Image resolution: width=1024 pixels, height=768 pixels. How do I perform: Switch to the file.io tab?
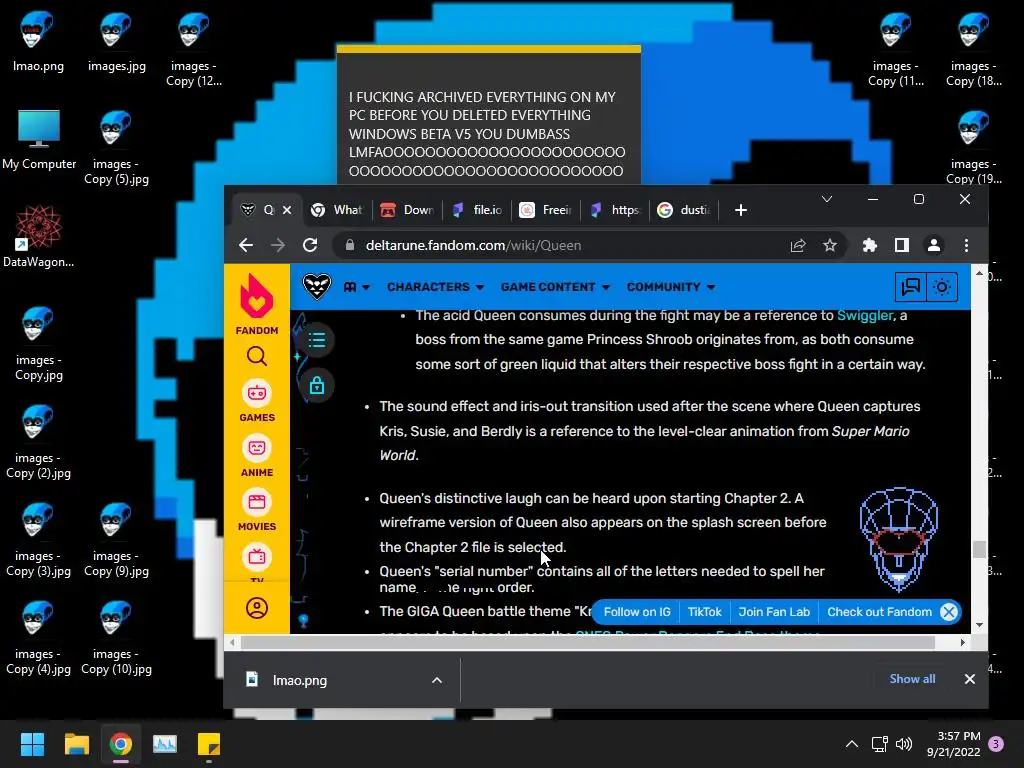tap(478, 210)
